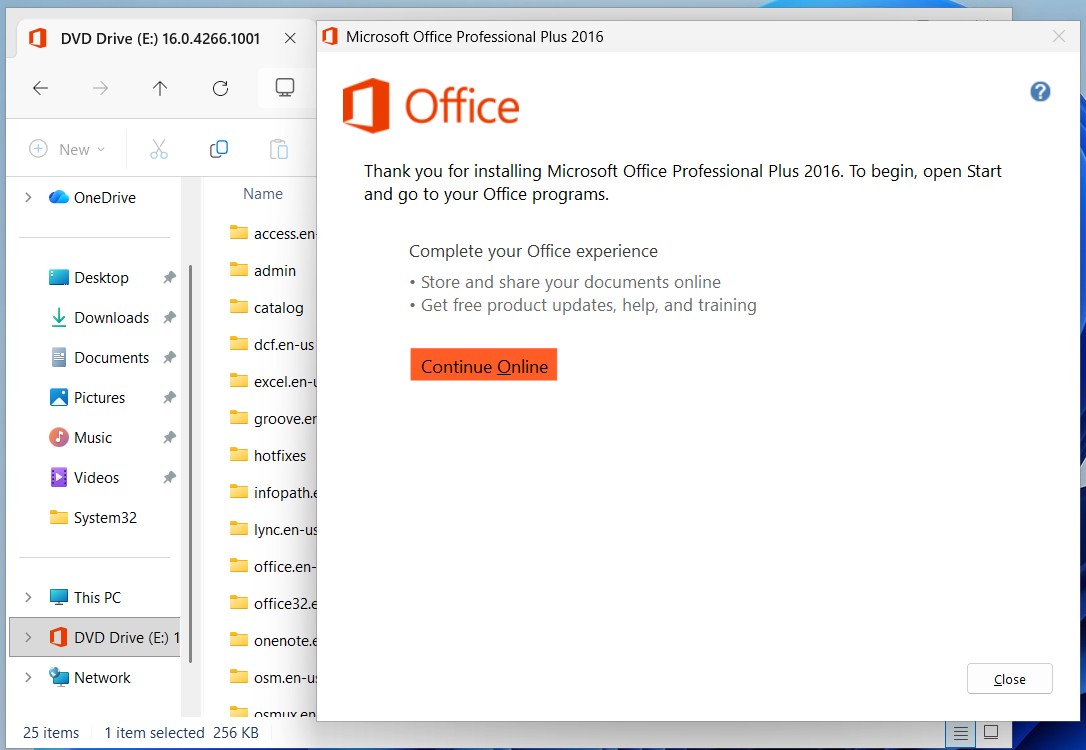Close the Office installer dialog
The image size is (1086, 750).
pyautogui.click(x=1009, y=679)
